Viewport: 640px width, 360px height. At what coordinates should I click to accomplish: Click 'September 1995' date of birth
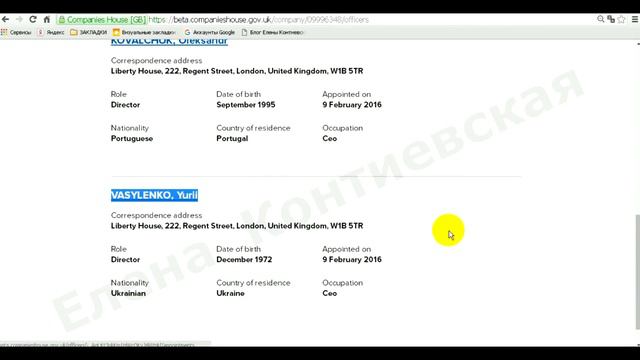tap(246, 105)
